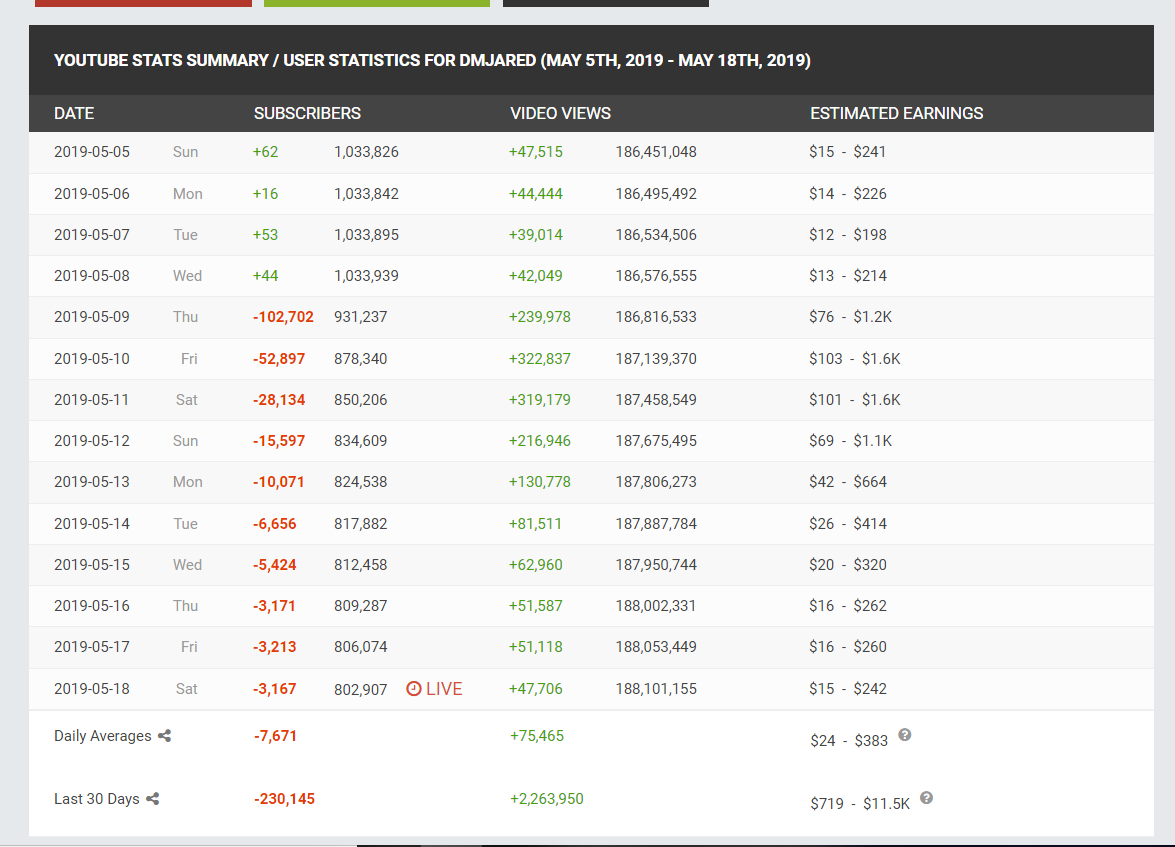Click the YouTube Stats Summary title text
The image size is (1175, 847).
[x=432, y=60]
